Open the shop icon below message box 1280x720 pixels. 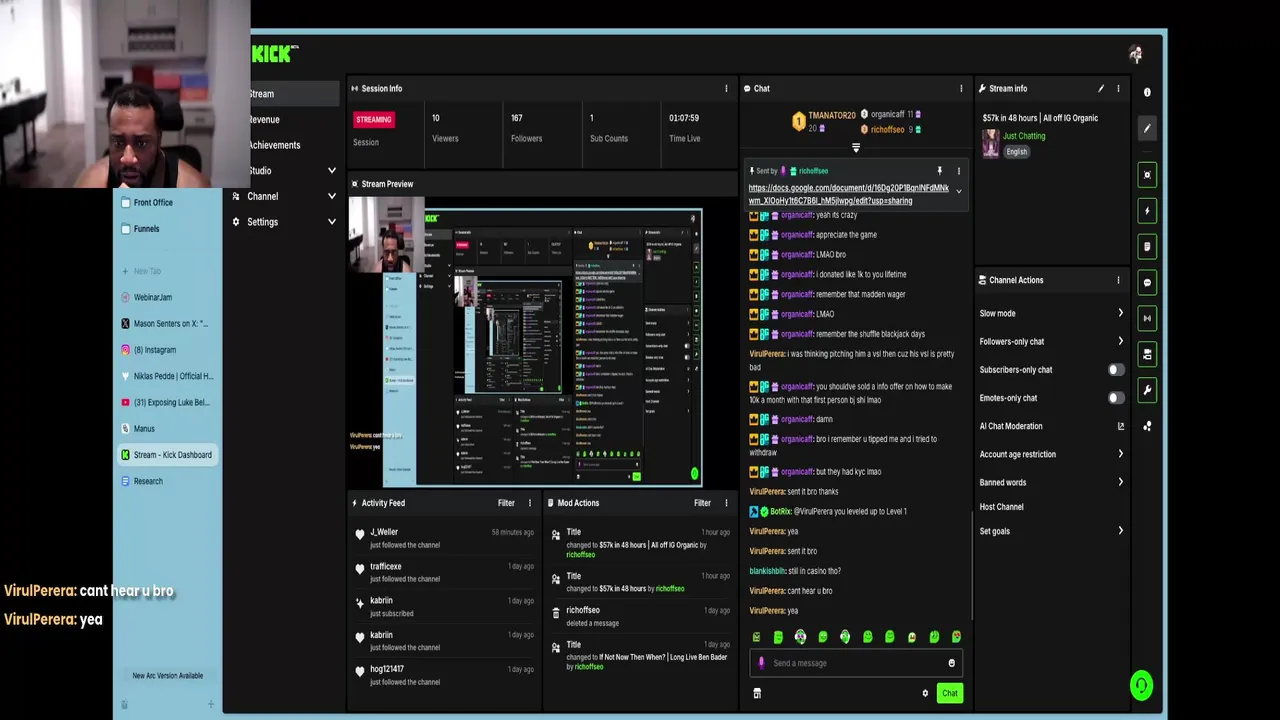[757, 693]
